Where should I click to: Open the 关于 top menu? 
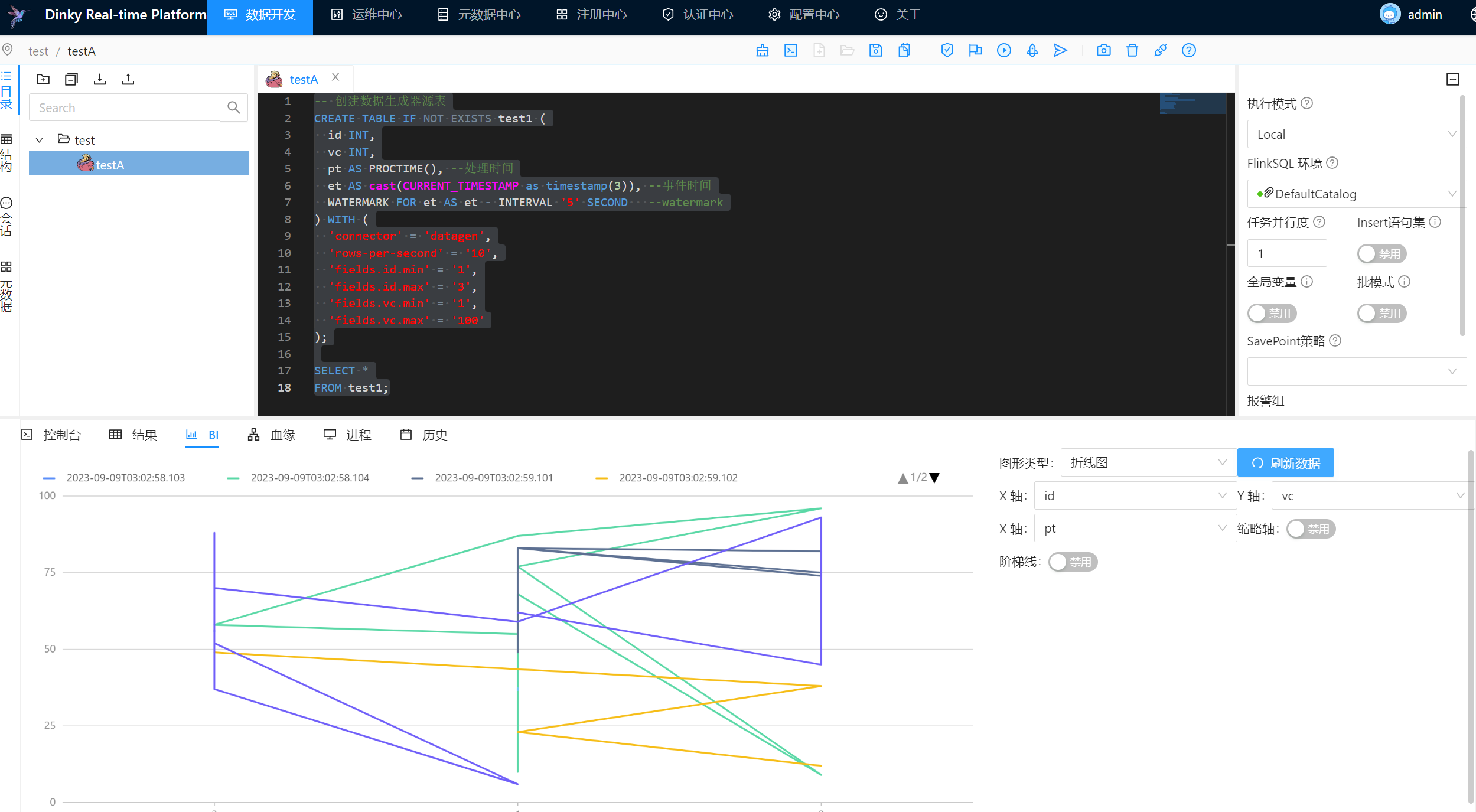coord(898,15)
